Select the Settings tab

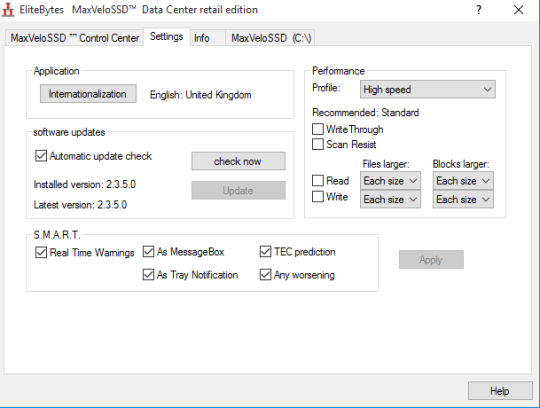click(x=166, y=36)
